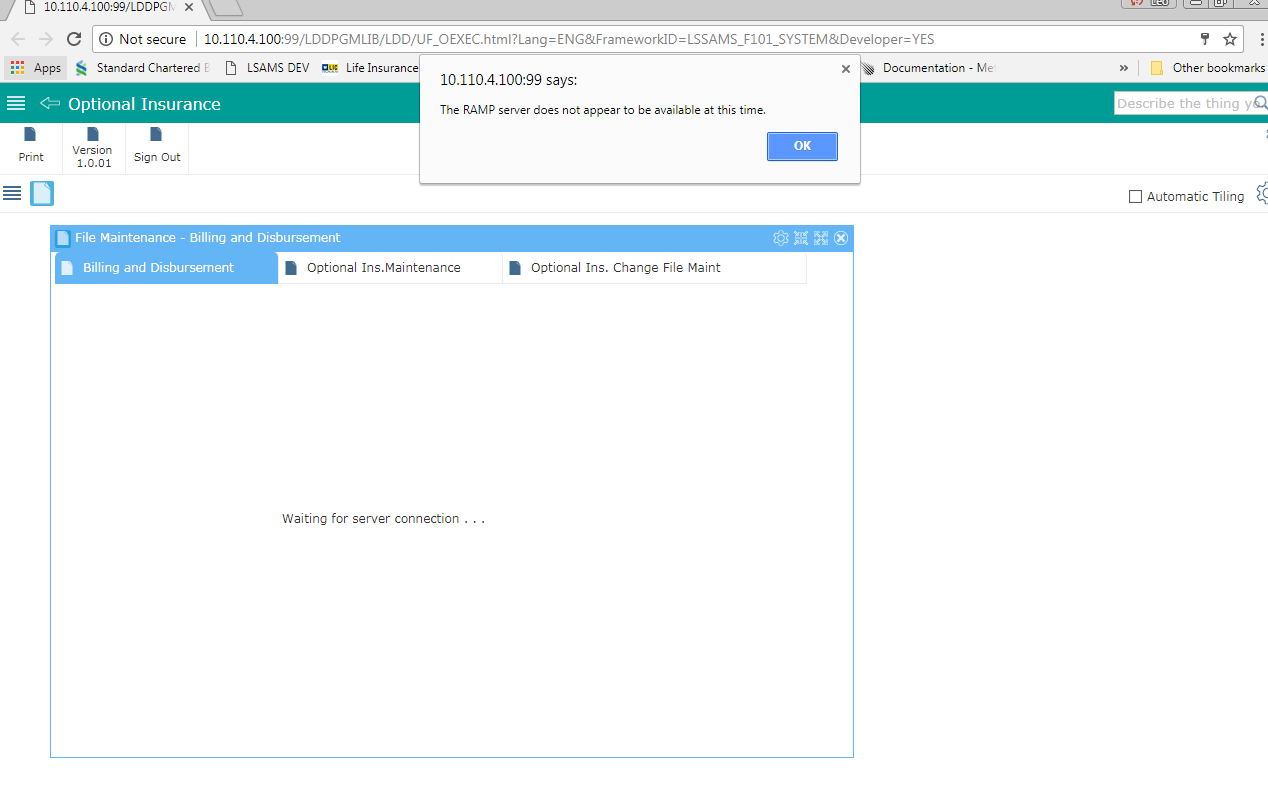Click the File Maintenance window title text
This screenshot has width=1268, height=790.
pos(207,238)
